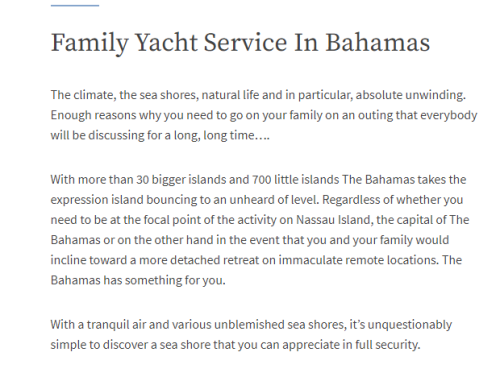Click the text 'absolute unwinding.'

click(411, 95)
